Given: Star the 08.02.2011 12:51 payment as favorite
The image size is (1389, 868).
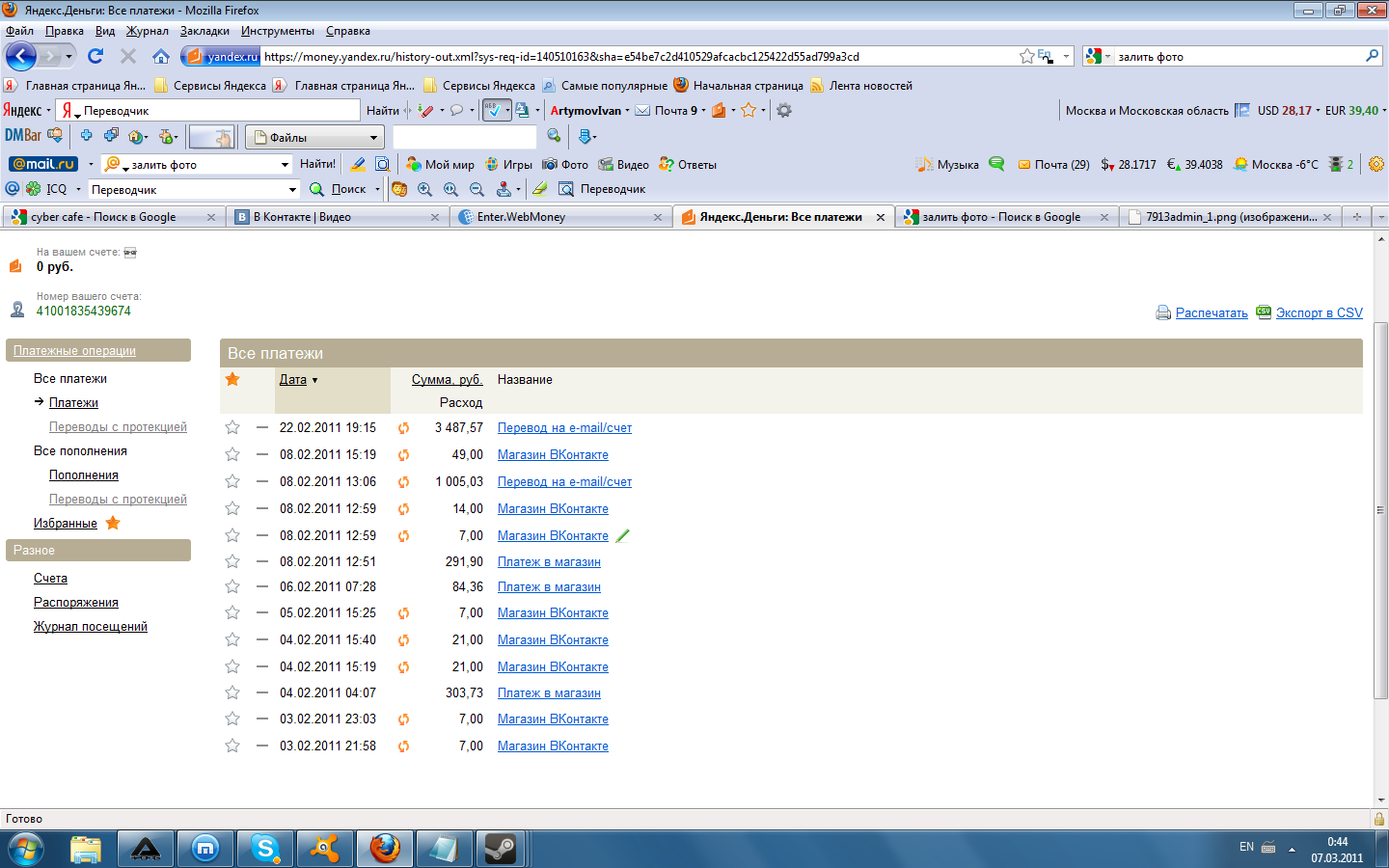Looking at the screenshot, I should (232, 561).
